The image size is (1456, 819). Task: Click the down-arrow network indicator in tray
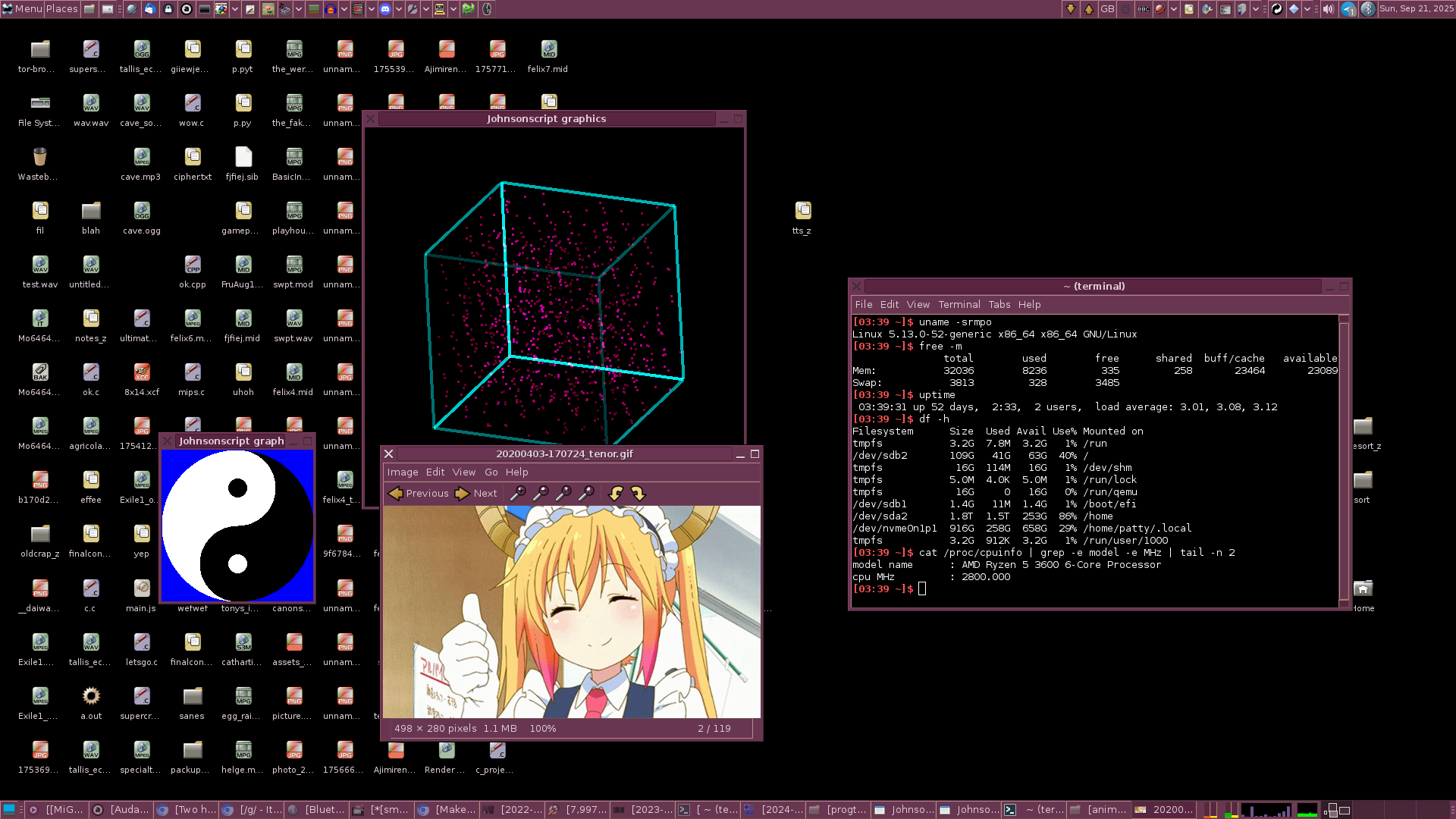[1071, 9]
